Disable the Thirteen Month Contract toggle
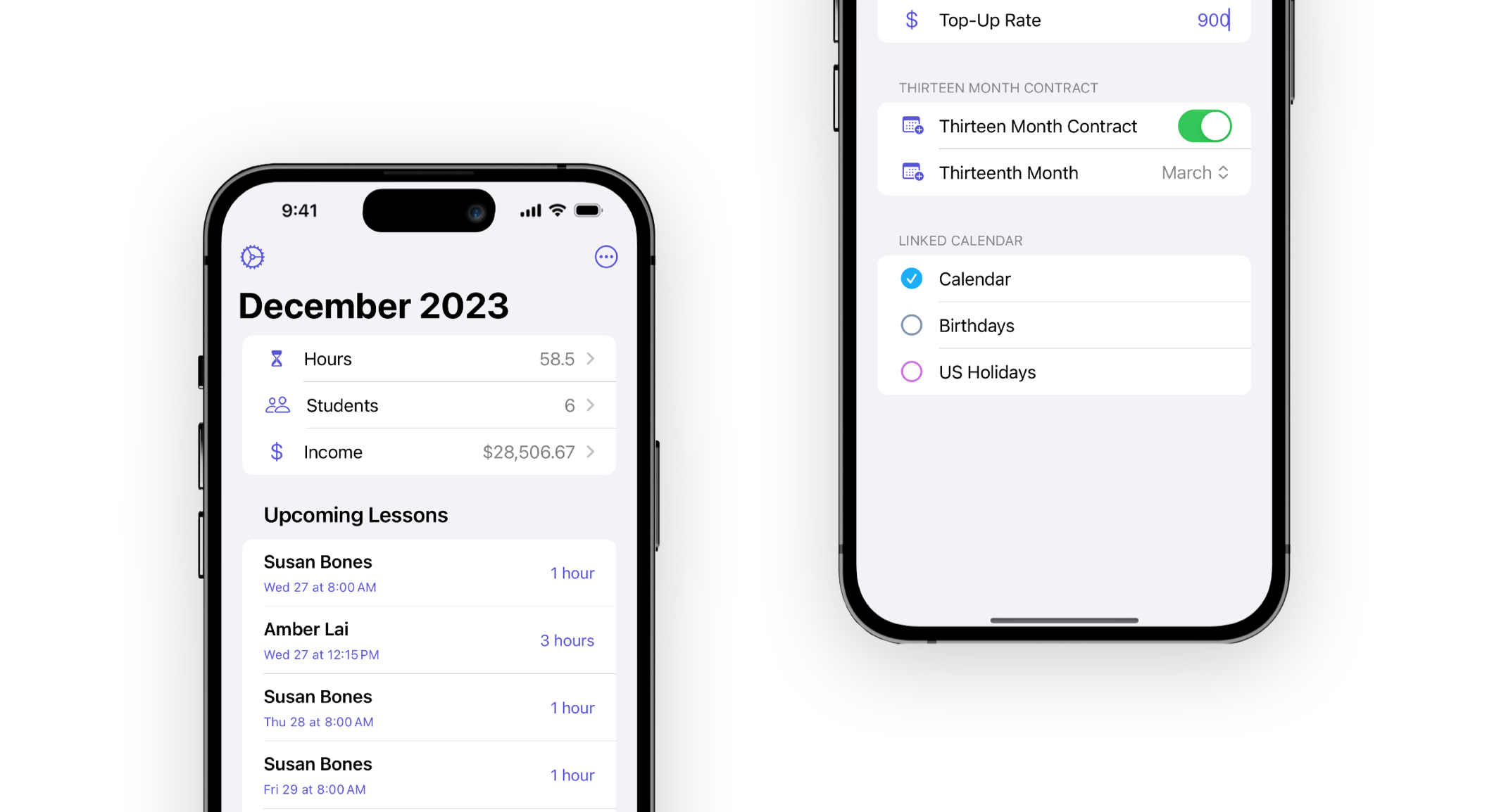 1204,125
